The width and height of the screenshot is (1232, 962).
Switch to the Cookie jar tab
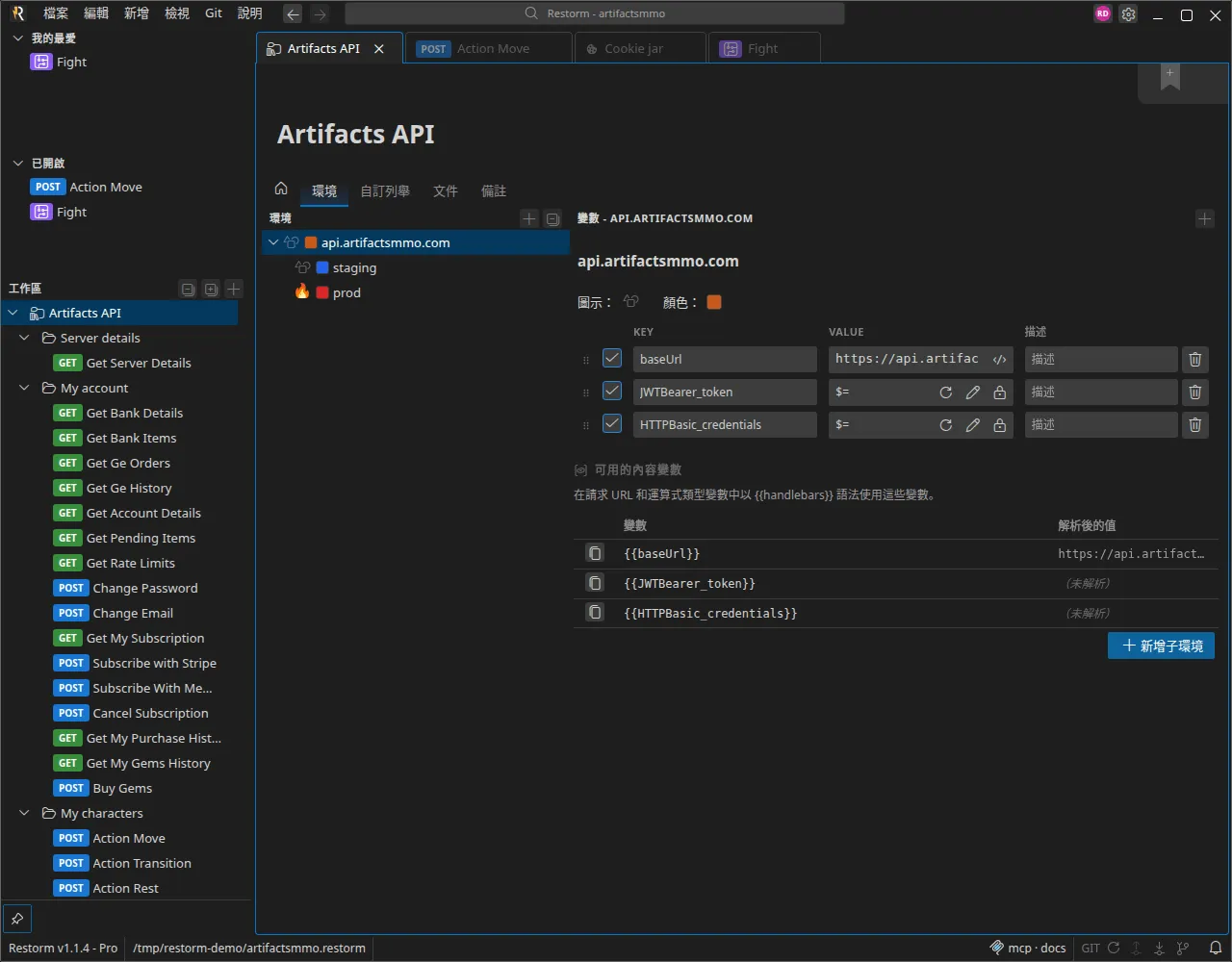pos(640,49)
